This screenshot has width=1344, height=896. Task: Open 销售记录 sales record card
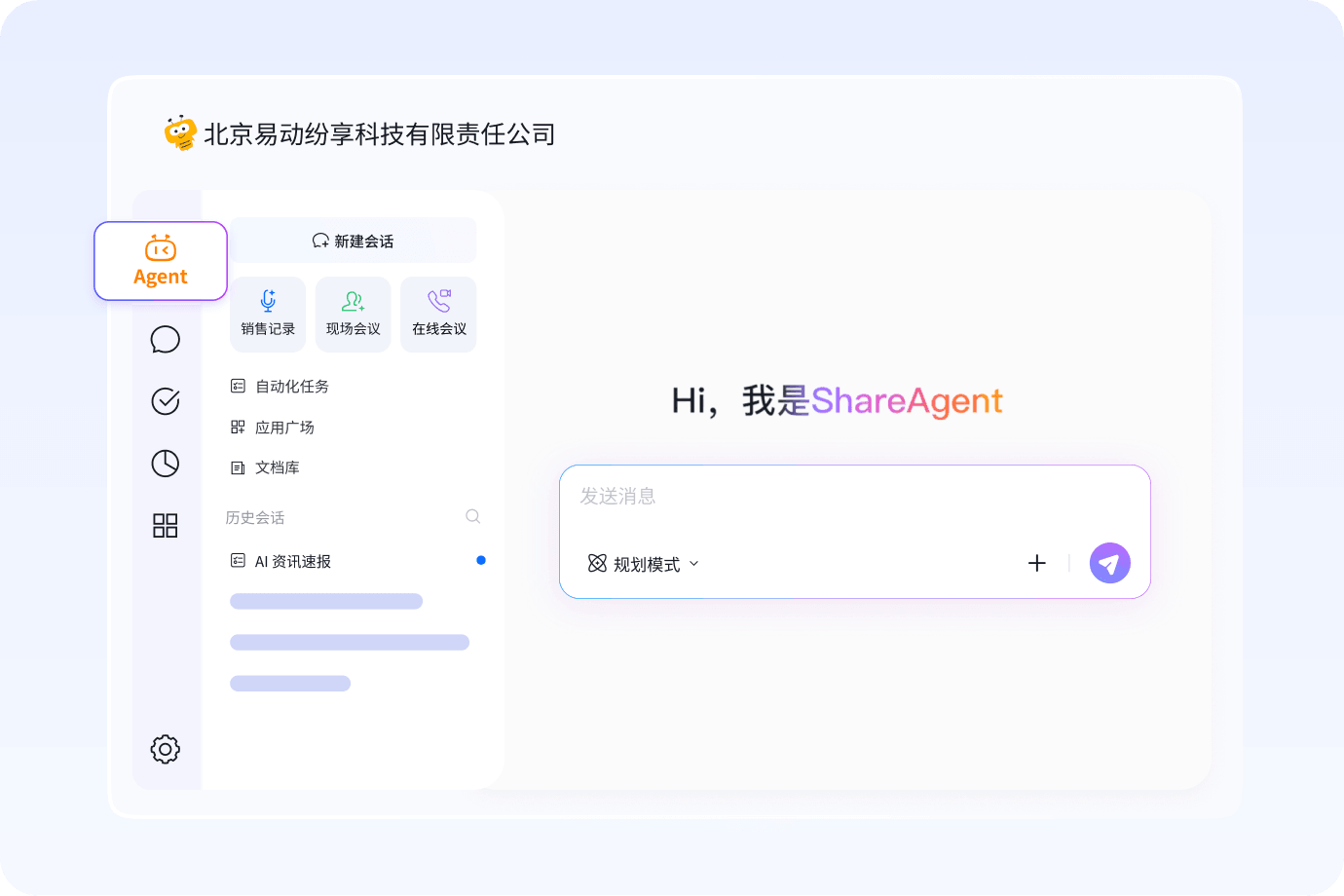click(x=268, y=315)
